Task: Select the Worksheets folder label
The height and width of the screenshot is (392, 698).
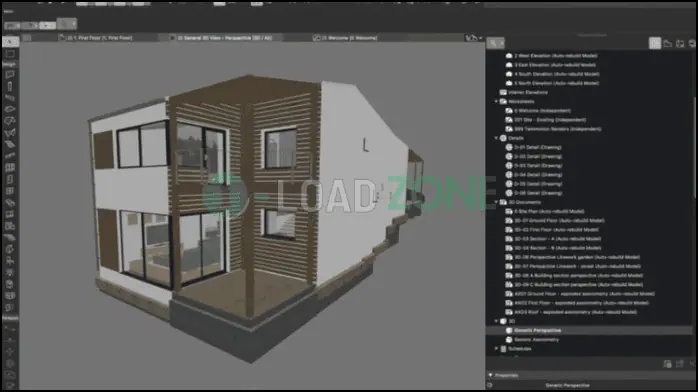Action: 521,101
